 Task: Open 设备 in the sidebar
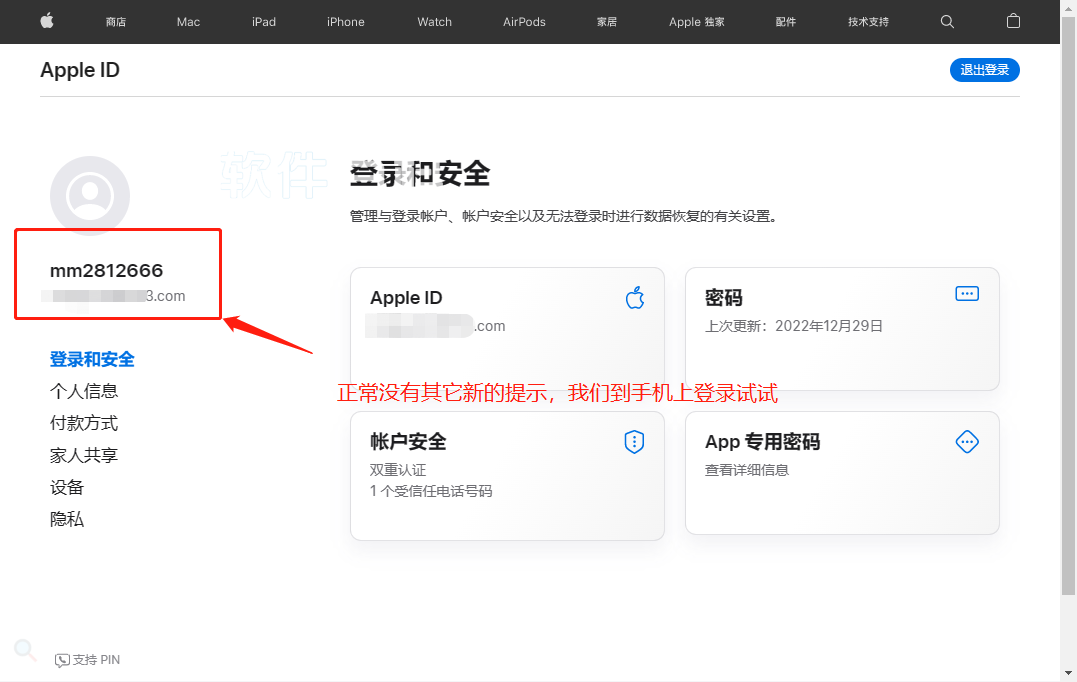67,487
